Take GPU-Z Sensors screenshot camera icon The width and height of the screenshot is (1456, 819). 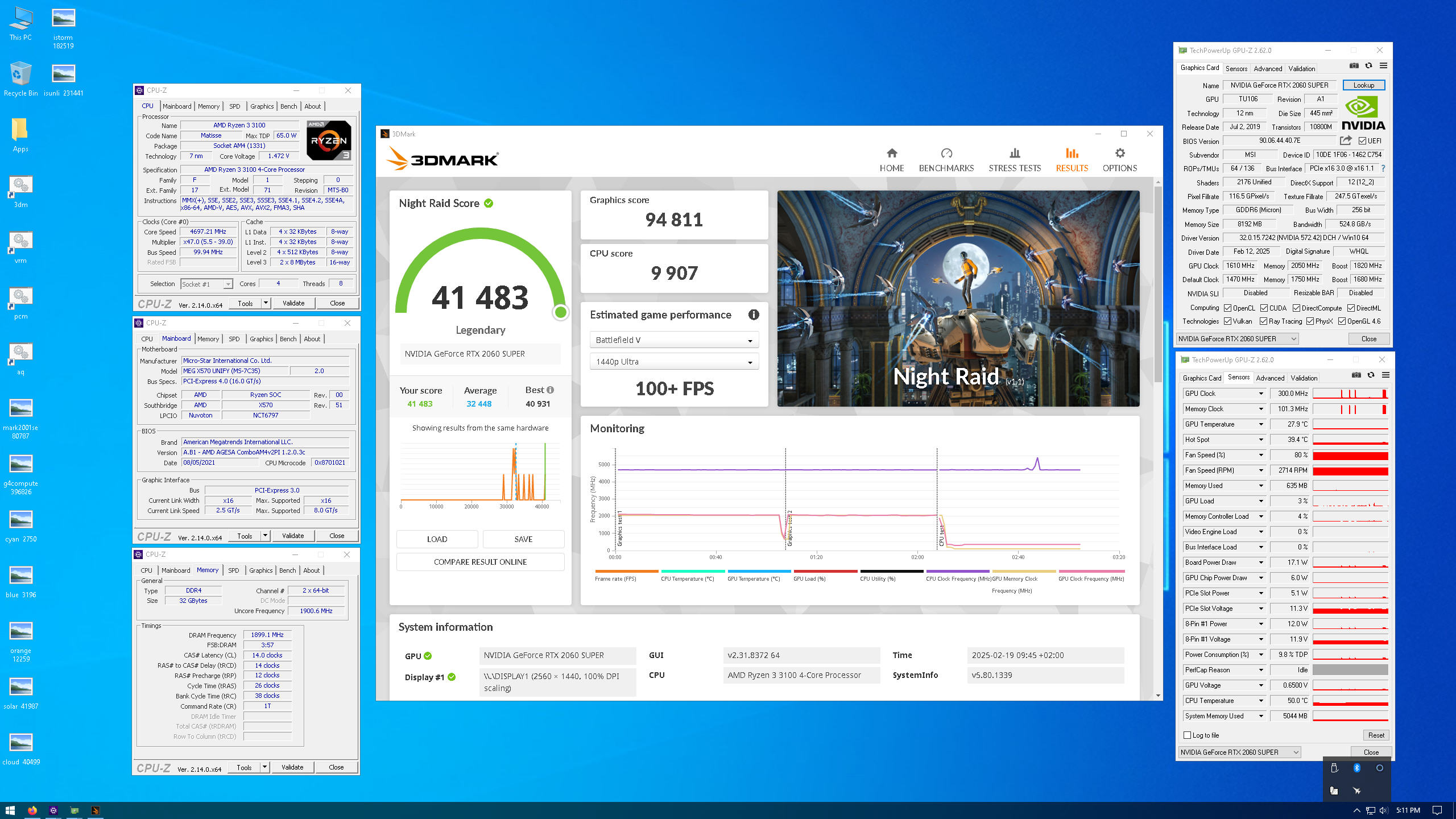pos(1356,375)
